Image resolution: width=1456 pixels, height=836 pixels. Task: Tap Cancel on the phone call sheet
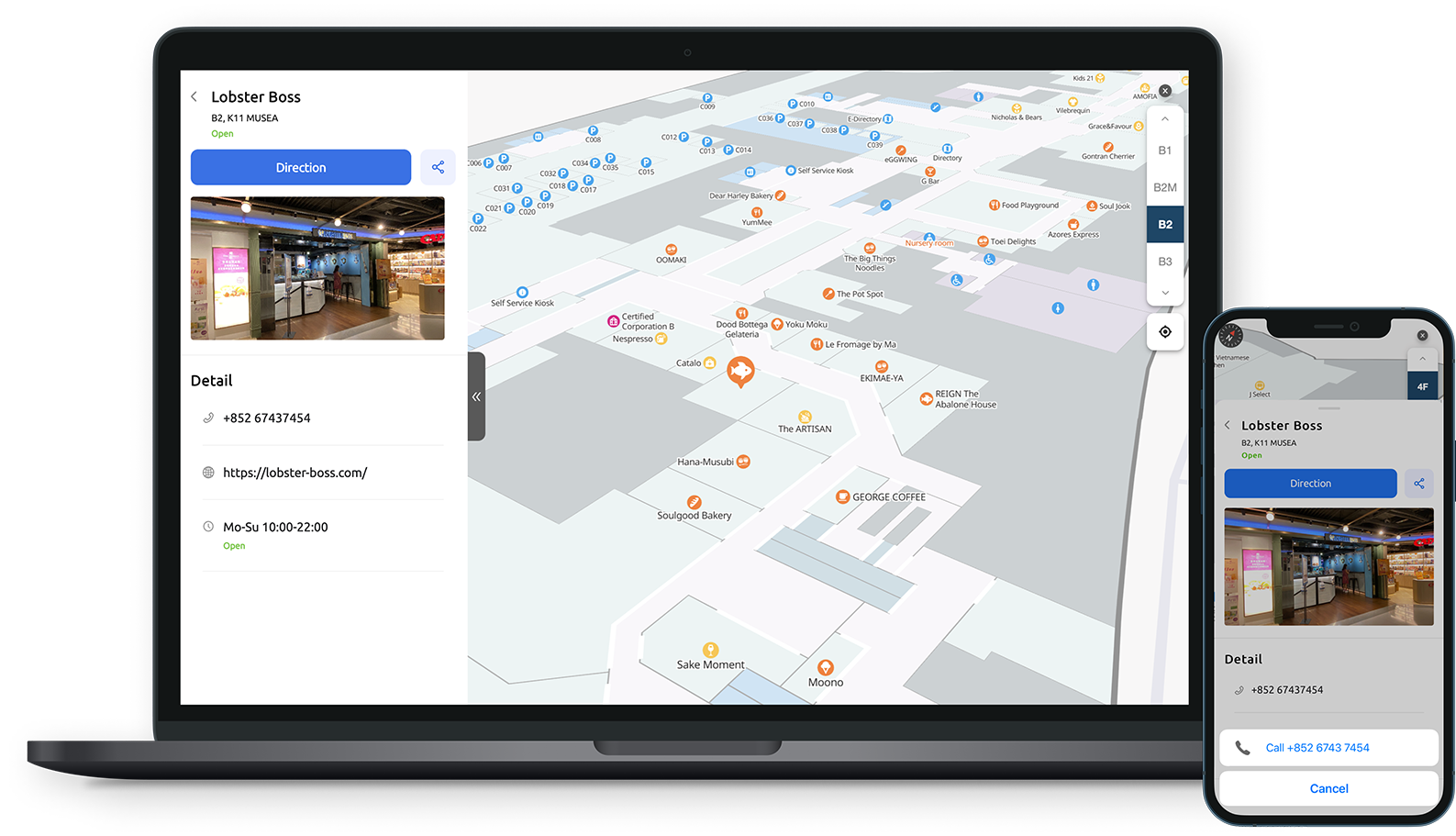coord(1328,788)
